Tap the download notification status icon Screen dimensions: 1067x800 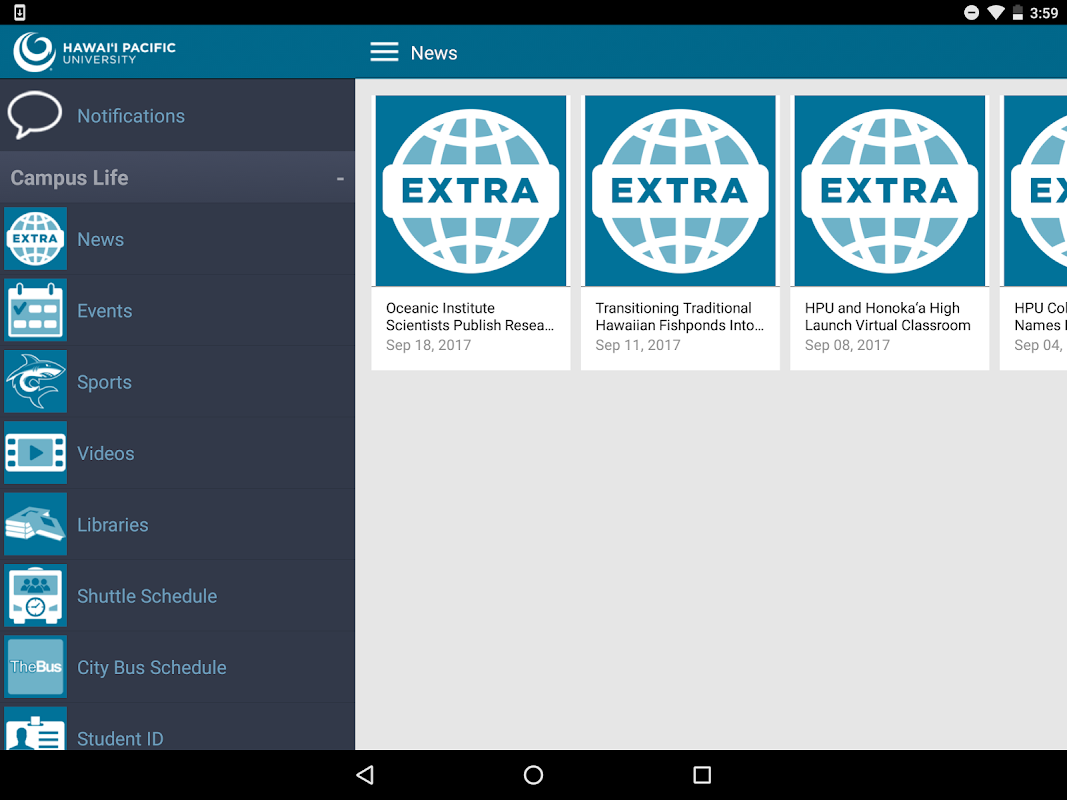(20, 12)
